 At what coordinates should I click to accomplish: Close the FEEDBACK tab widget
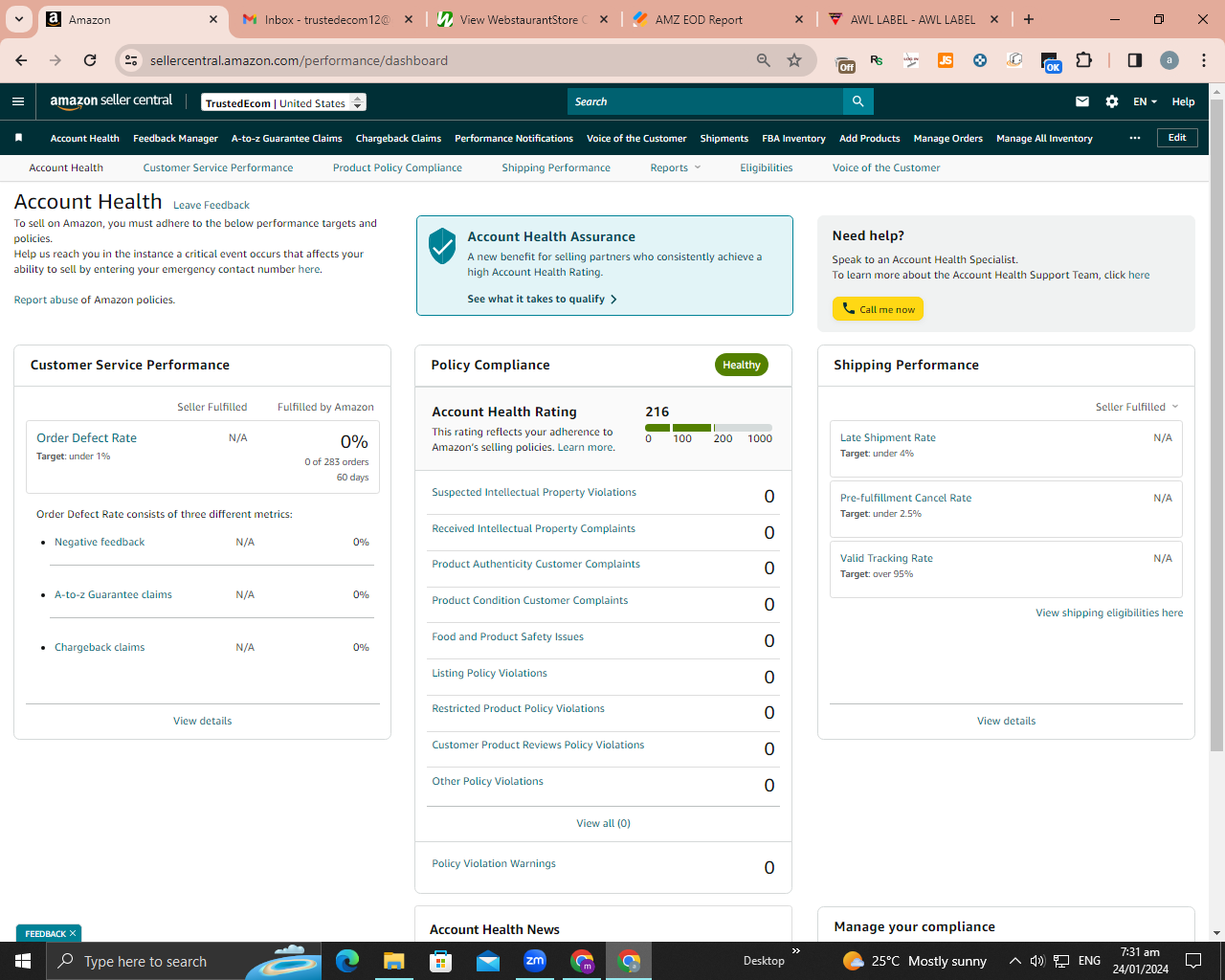[73, 933]
